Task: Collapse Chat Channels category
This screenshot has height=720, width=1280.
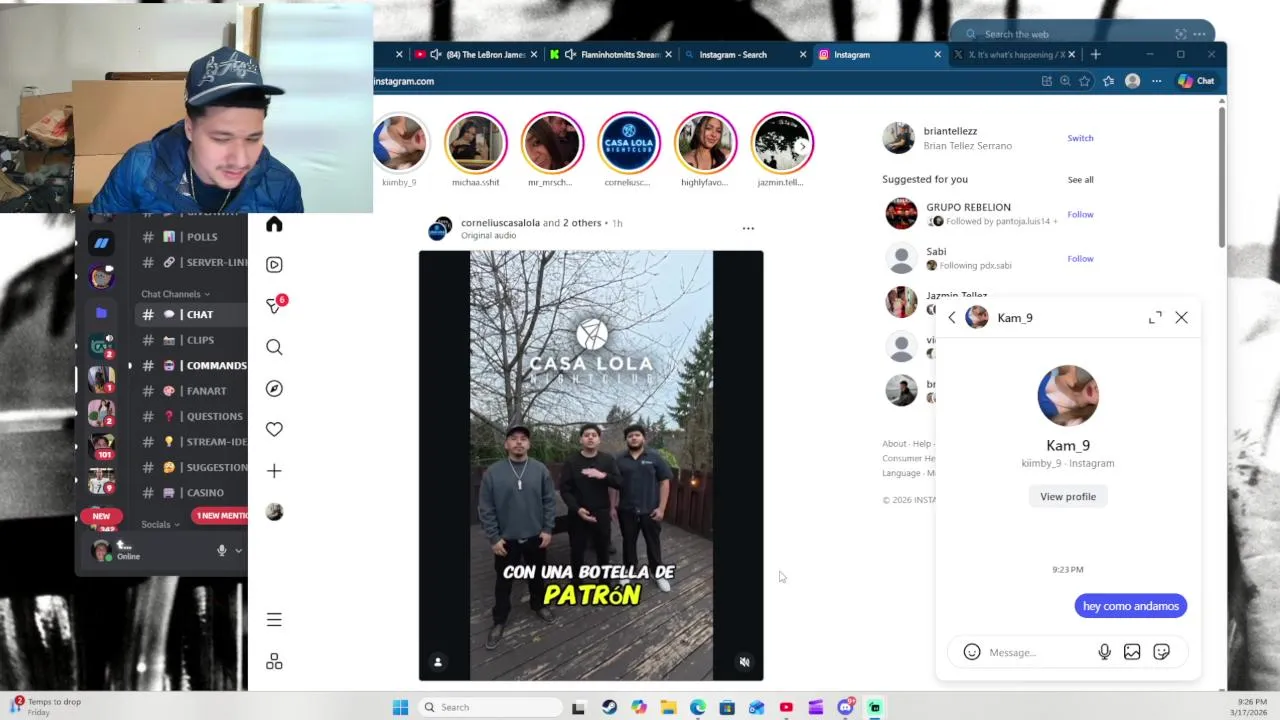Action: (x=175, y=294)
